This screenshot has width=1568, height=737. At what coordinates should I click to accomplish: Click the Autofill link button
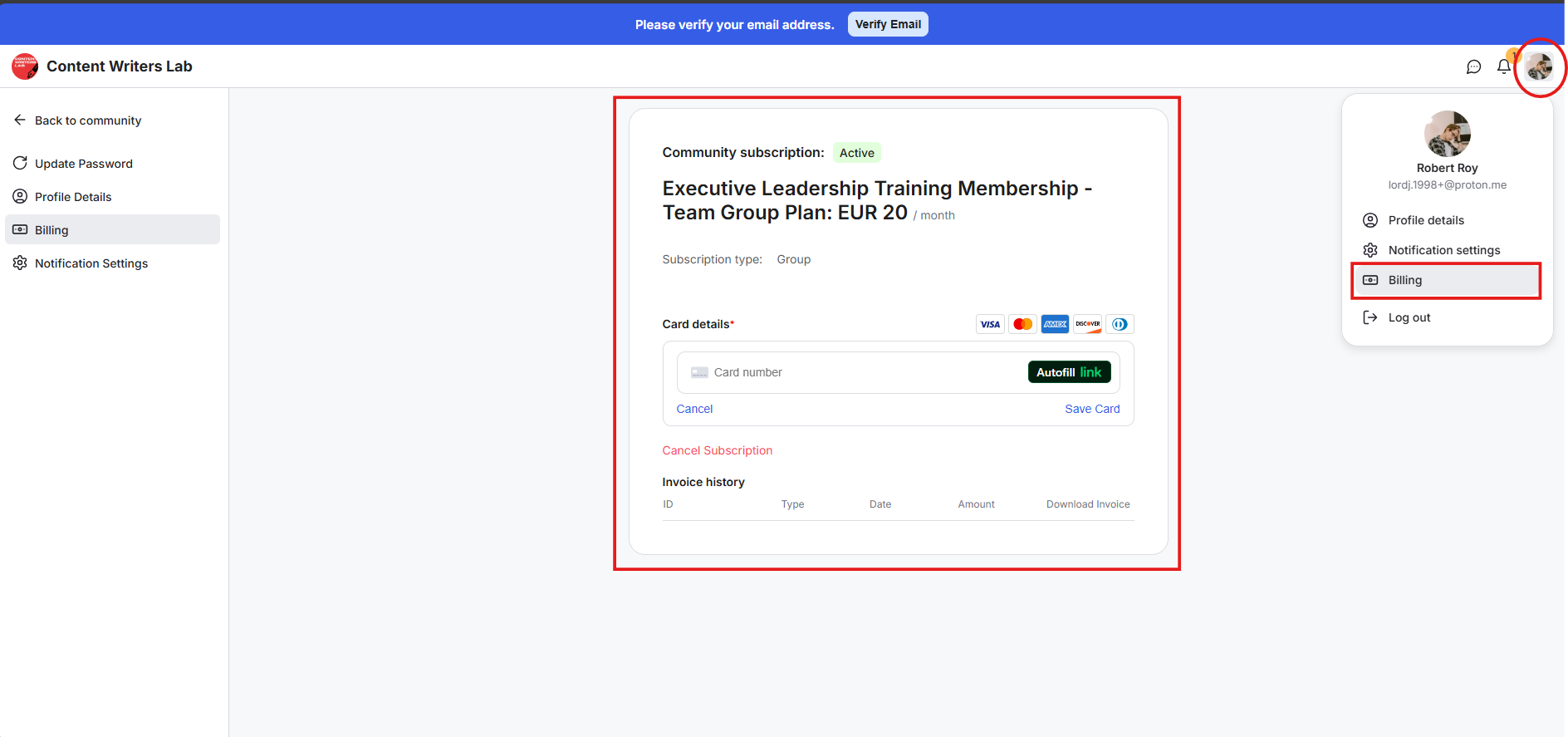[x=1069, y=372]
